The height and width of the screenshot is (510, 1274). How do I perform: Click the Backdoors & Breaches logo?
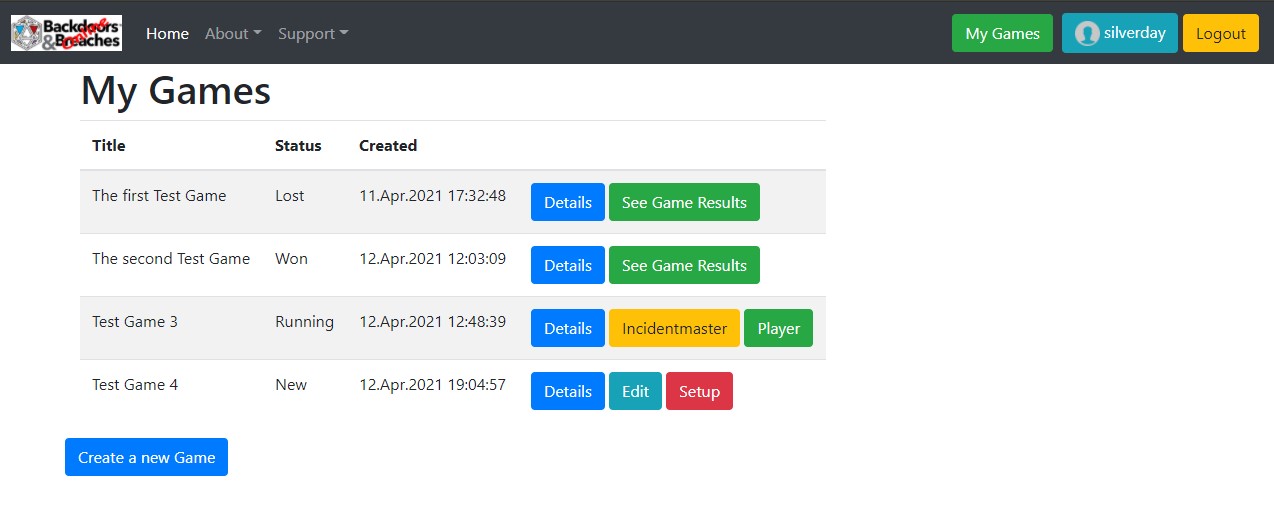[66, 33]
